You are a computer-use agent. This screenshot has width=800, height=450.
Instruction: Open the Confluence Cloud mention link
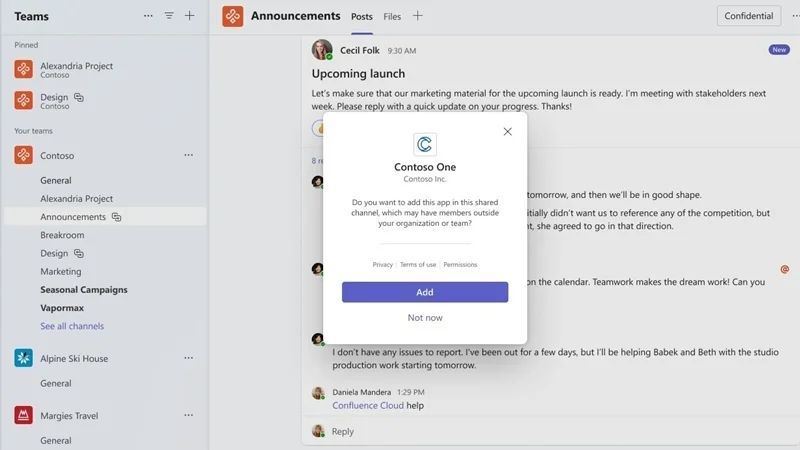point(368,406)
